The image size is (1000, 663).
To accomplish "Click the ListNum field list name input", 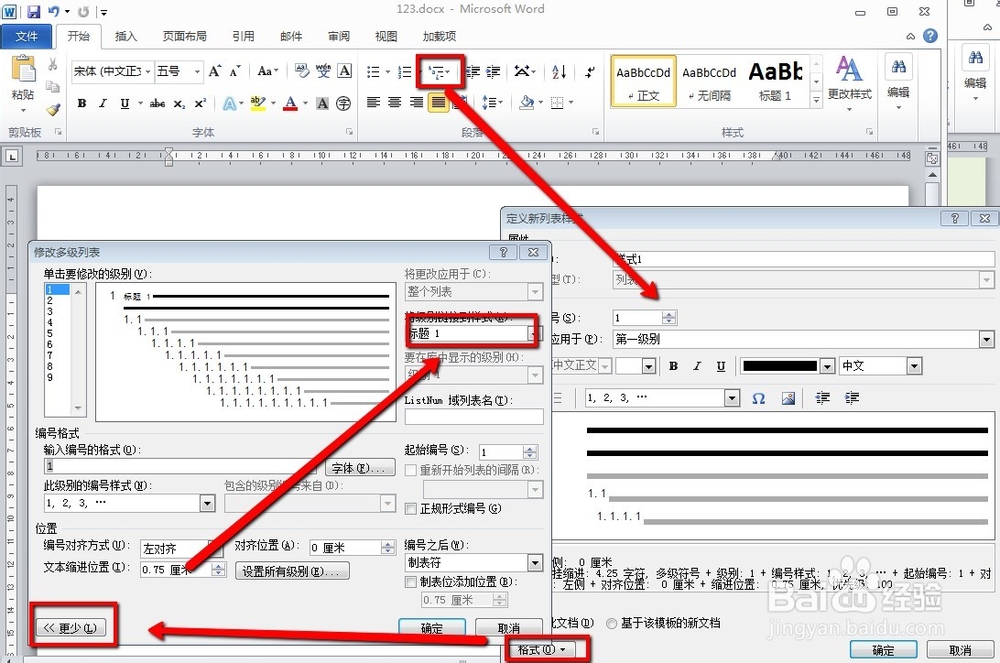I will 474,417.
